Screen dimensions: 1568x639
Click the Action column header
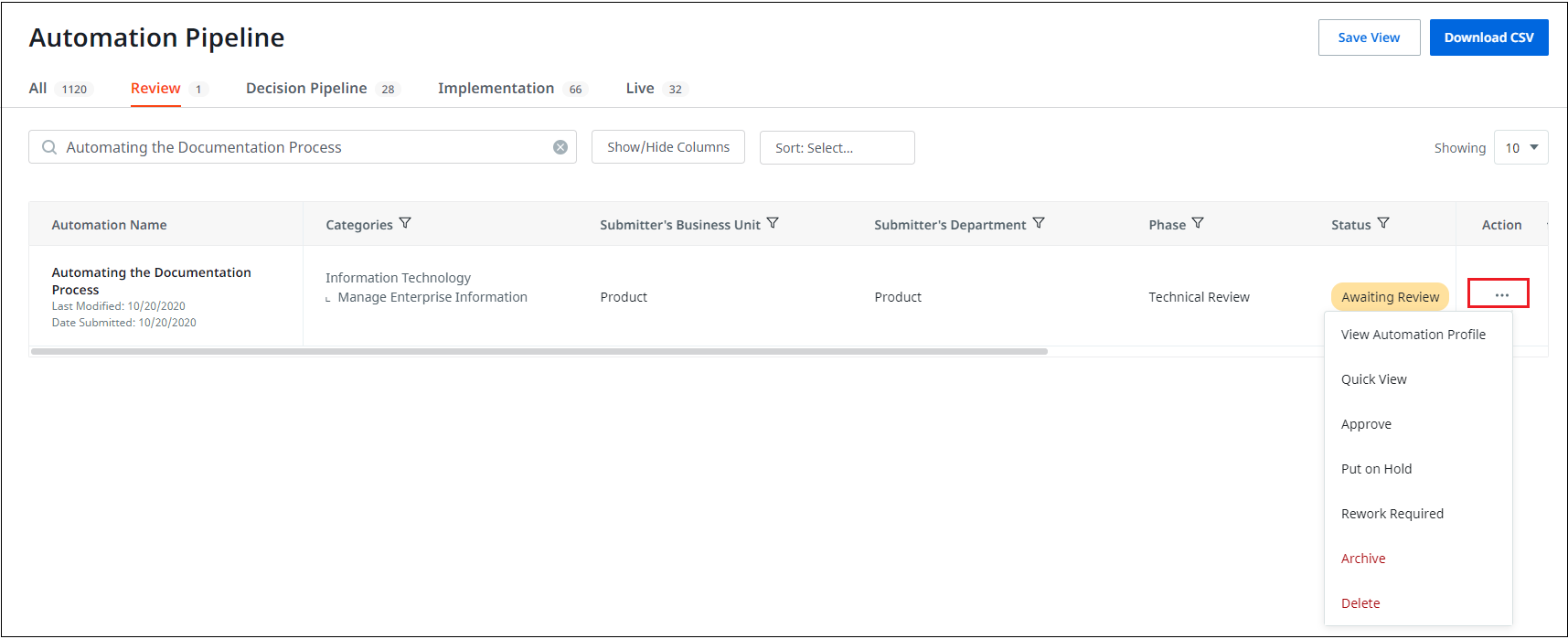1501,225
